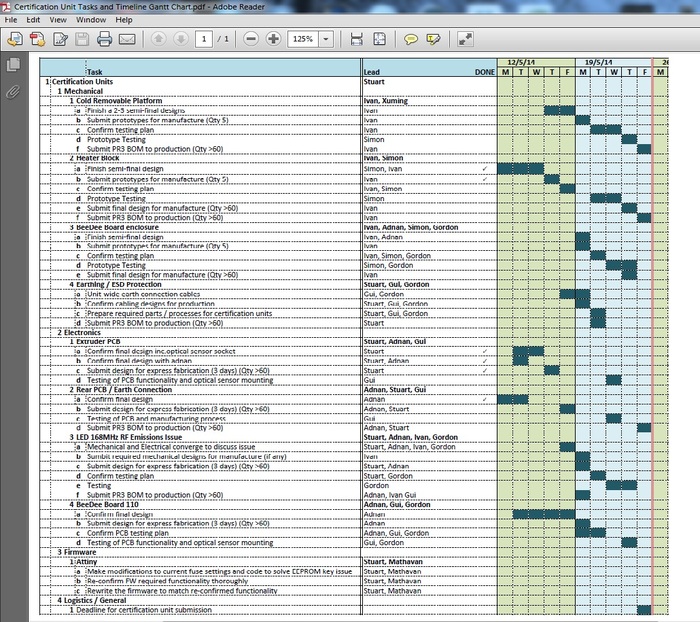
Task: Click the Fit One Full Page icon
Action: pos(379,39)
